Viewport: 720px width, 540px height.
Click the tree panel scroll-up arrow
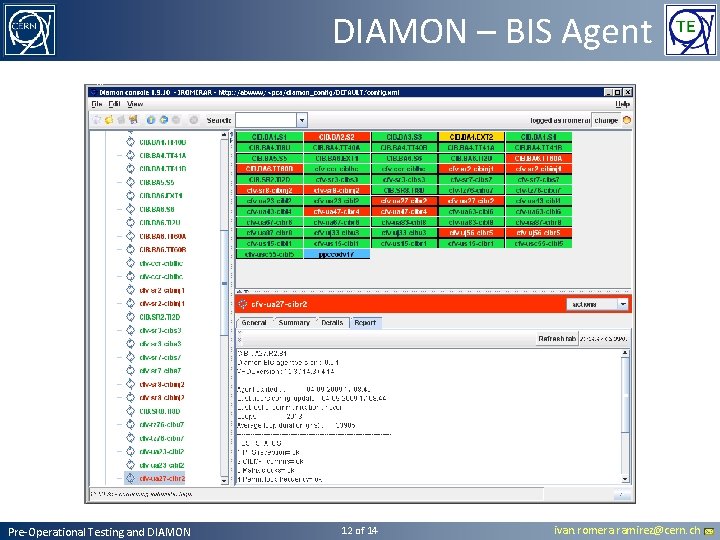click(x=224, y=135)
